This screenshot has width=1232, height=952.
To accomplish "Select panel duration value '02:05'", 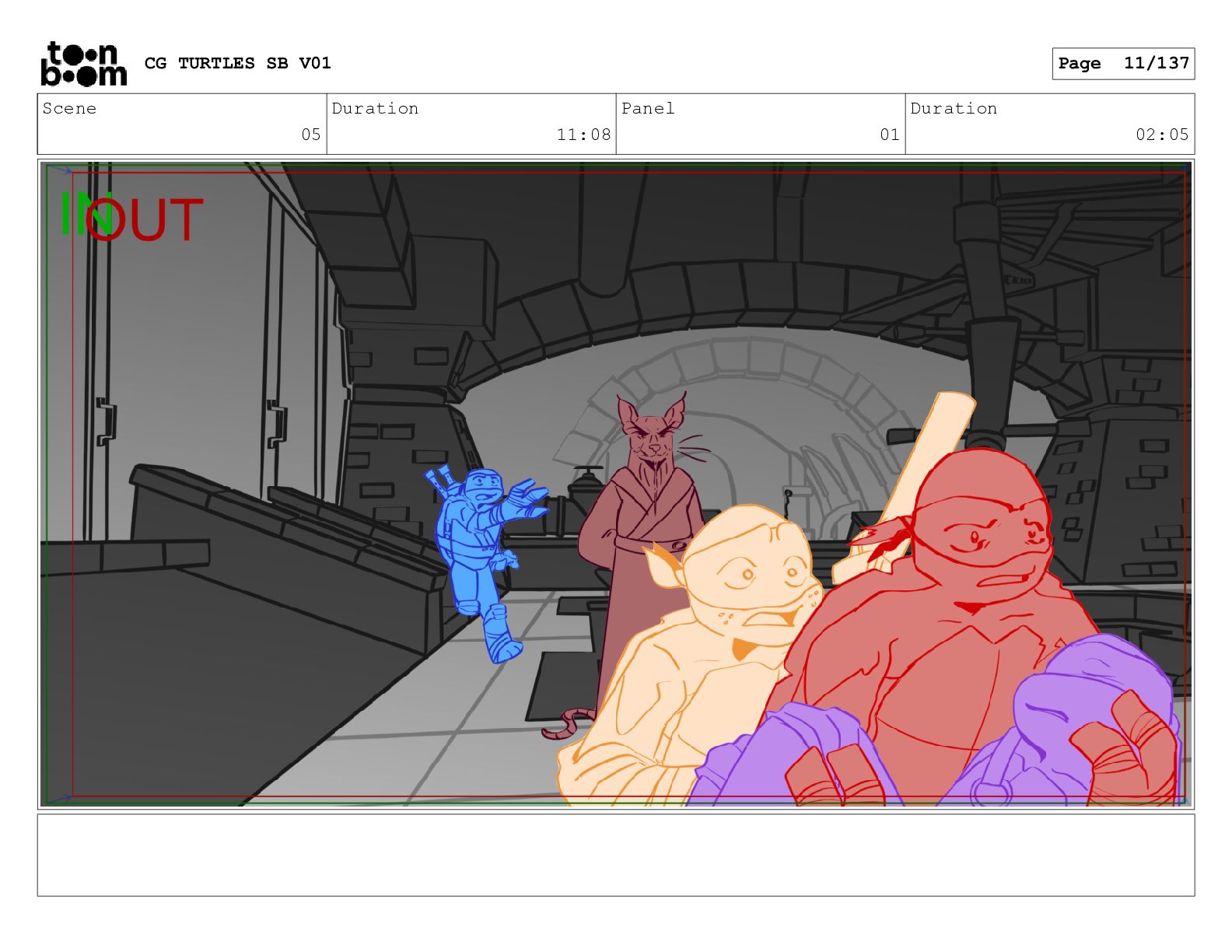I will [x=1162, y=135].
